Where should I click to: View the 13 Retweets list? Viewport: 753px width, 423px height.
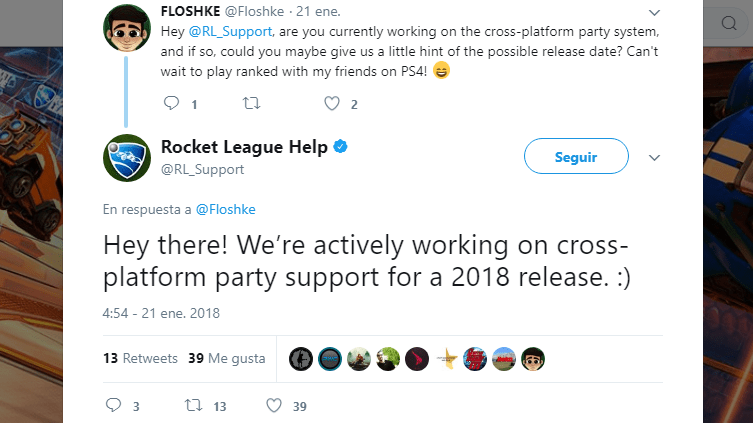(140, 358)
